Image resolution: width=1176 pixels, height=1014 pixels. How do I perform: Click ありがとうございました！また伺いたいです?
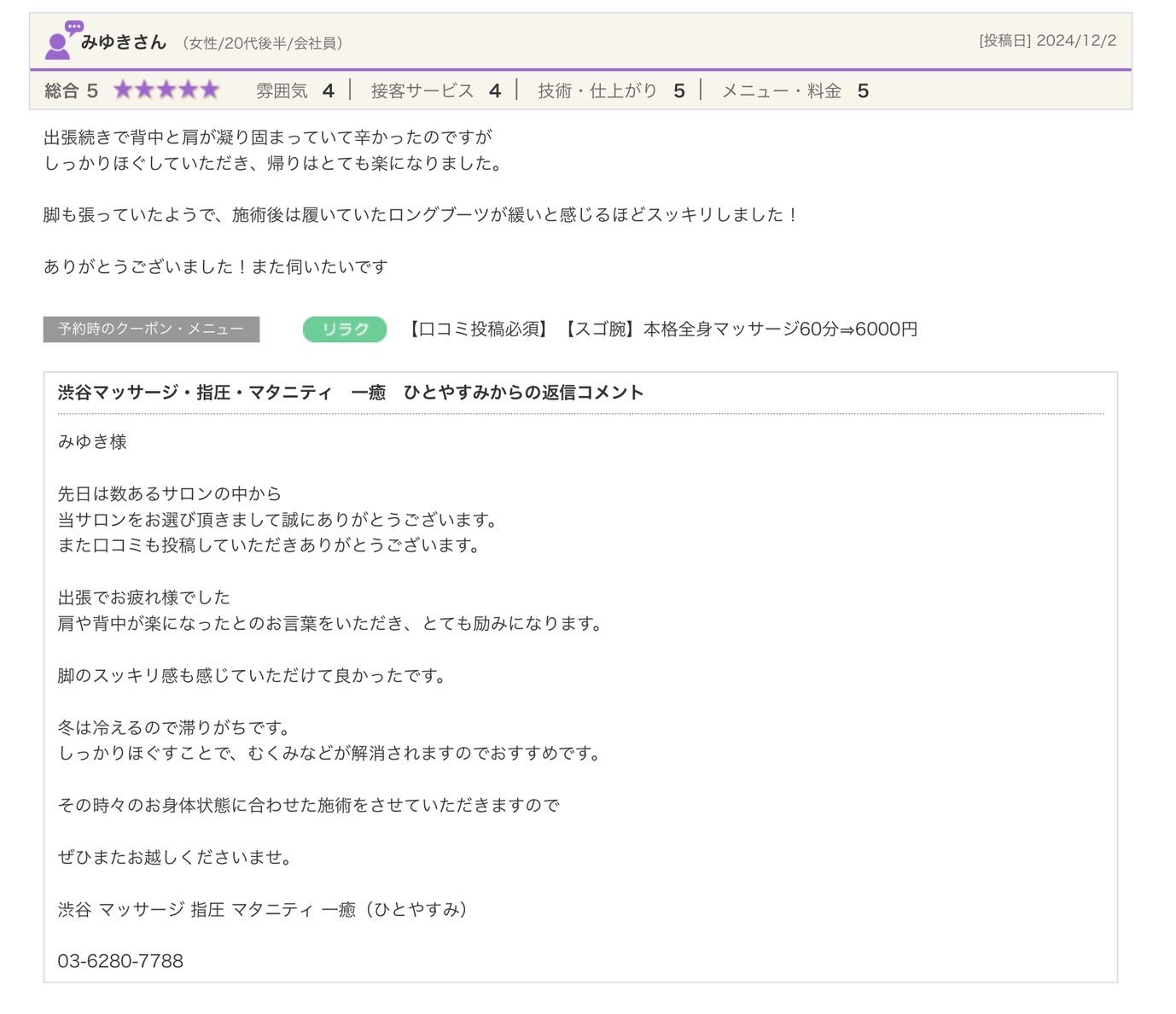click(216, 267)
